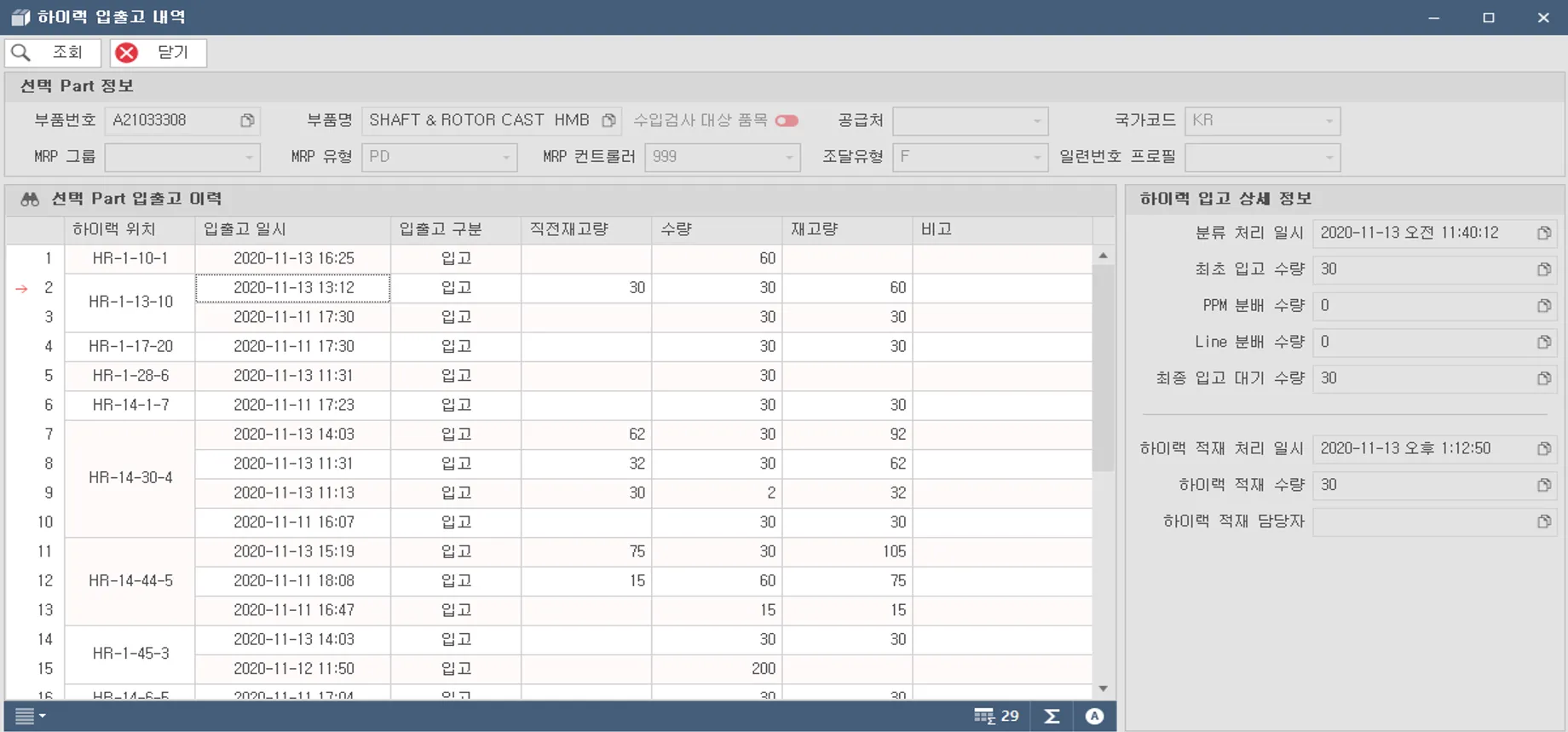
Task: Click the 2020-11-11 18:08 date cell
Action: coord(293,581)
